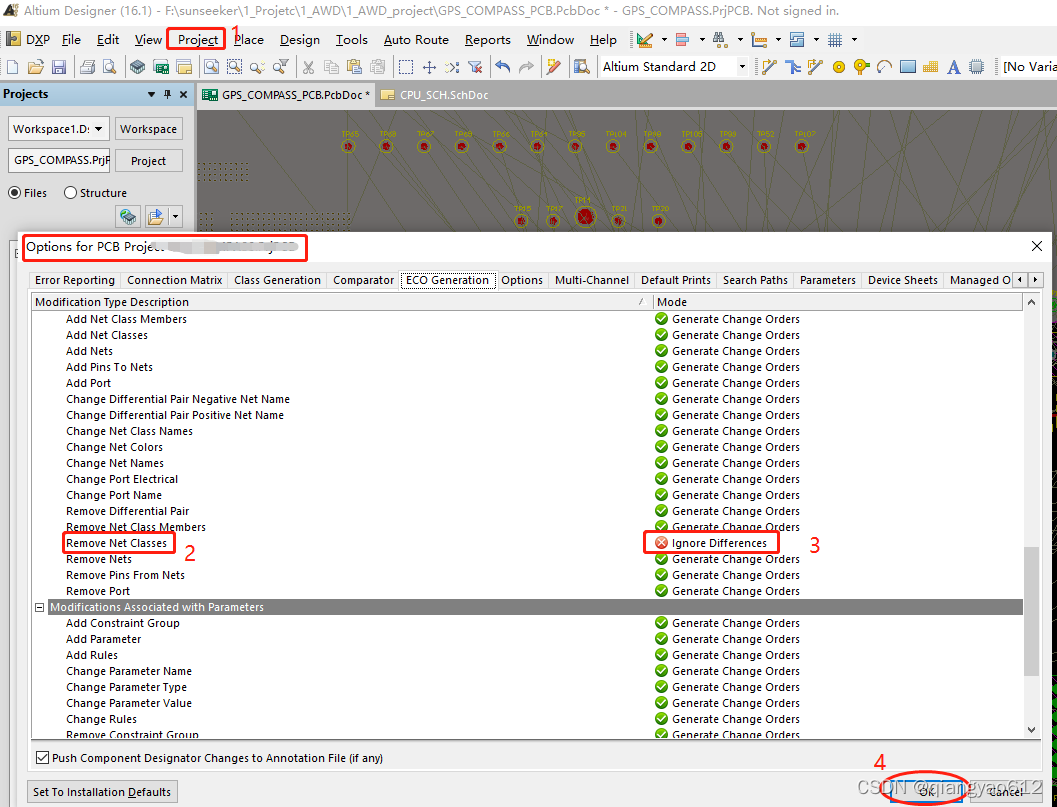Click the Cross probe pencil icon

coord(554,67)
